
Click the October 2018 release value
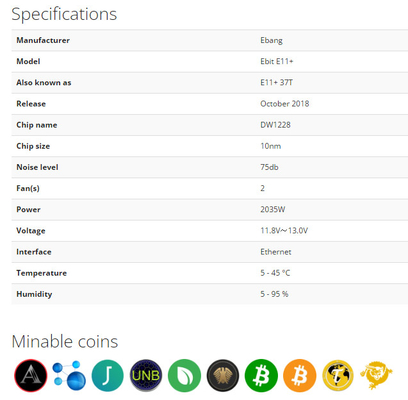coord(285,104)
